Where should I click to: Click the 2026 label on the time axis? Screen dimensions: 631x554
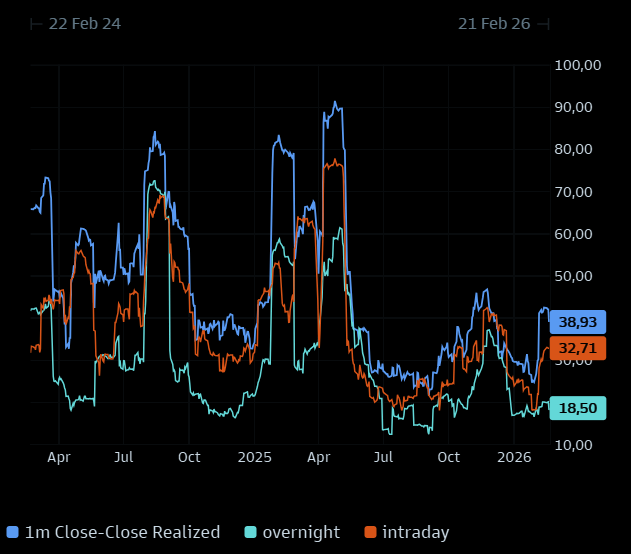pyautogui.click(x=513, y=457)
